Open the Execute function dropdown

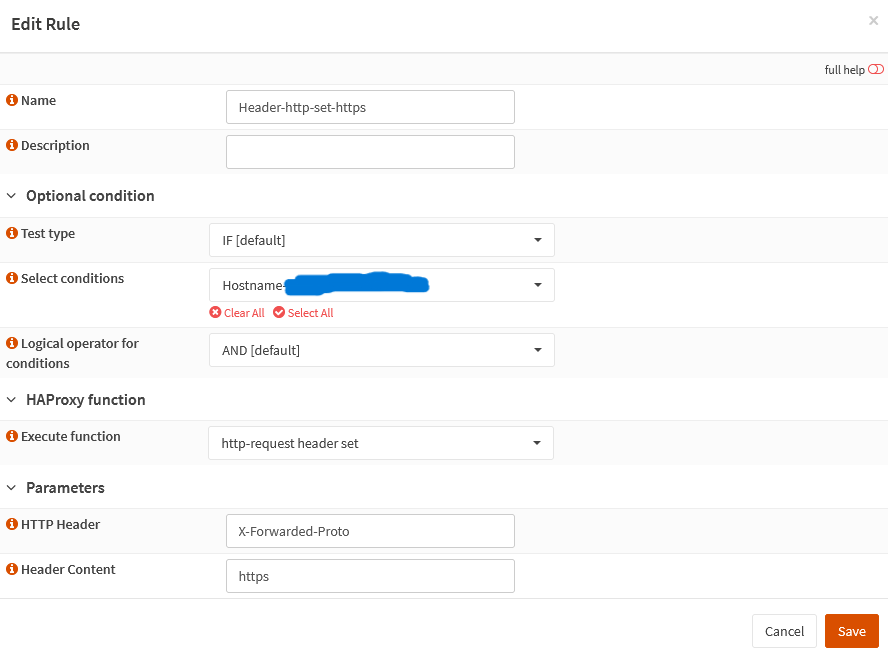[x=380, y=443]
